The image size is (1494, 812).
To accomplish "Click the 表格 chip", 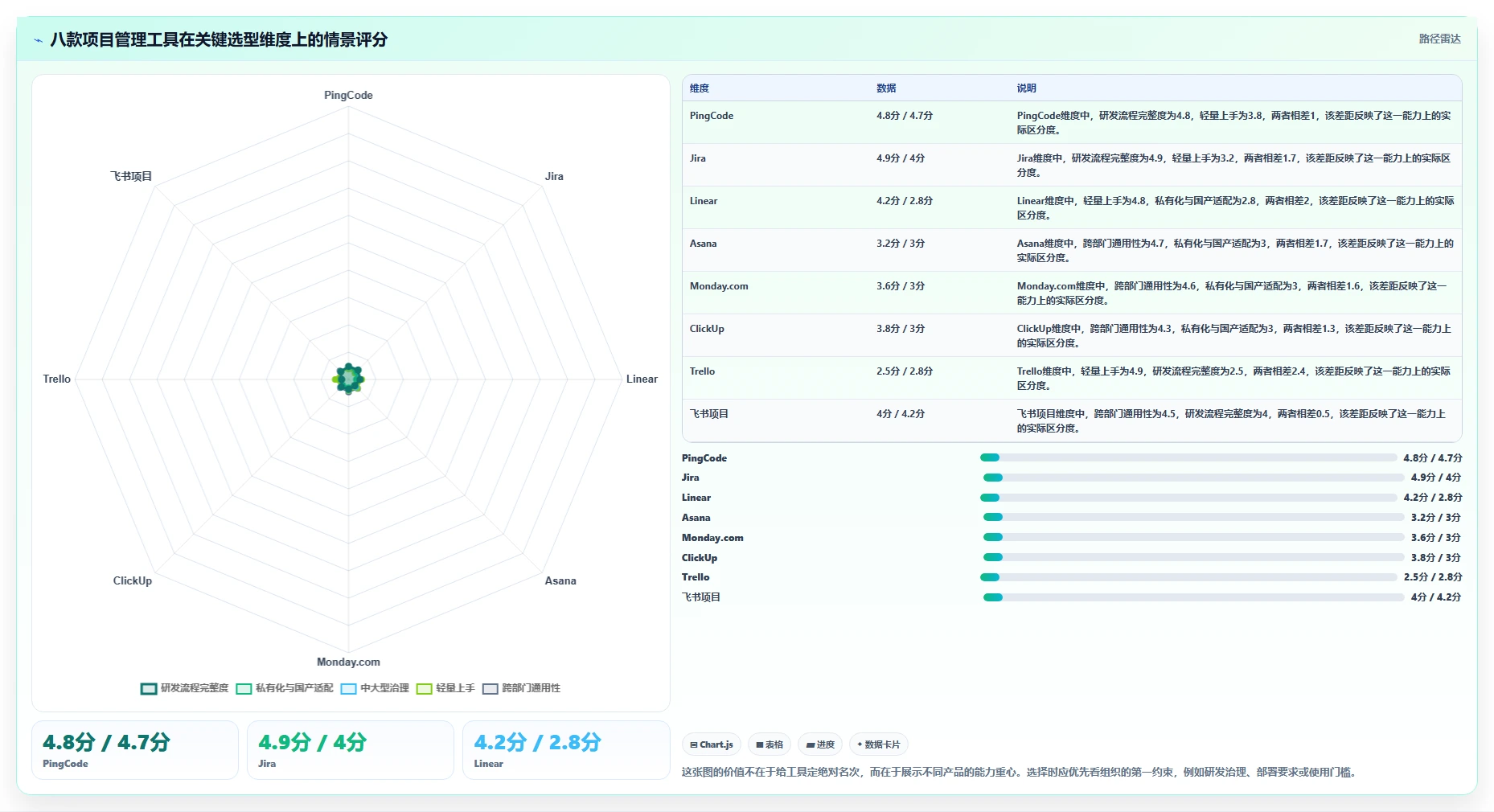I will (x=770, y=744).
